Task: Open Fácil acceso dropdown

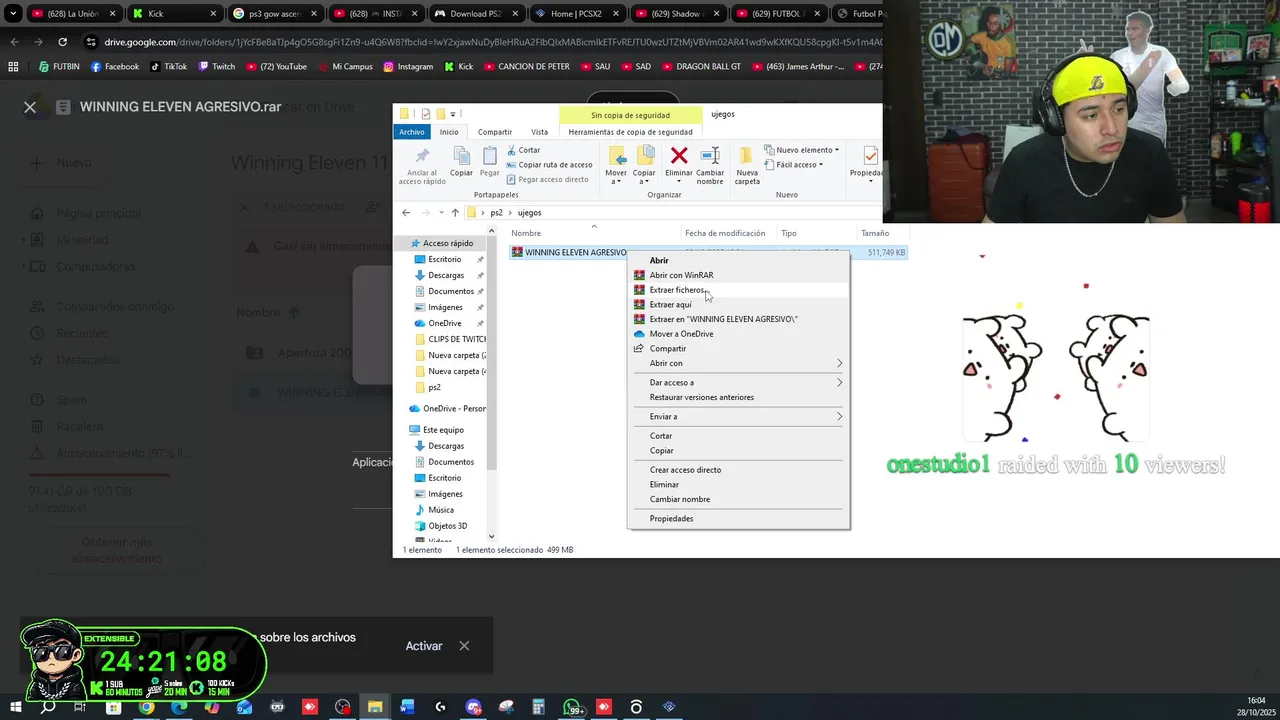Action: point(794,165)
